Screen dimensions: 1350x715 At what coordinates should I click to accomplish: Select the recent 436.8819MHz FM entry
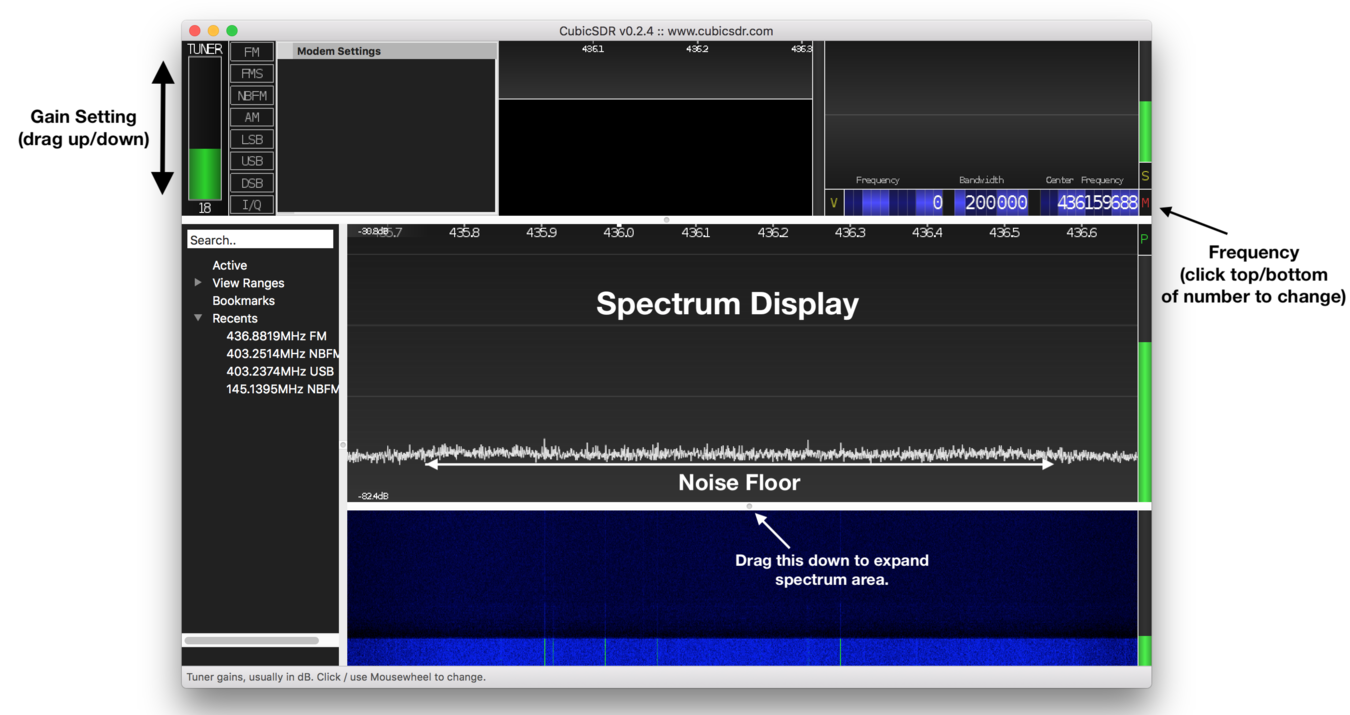coord(275,336)
